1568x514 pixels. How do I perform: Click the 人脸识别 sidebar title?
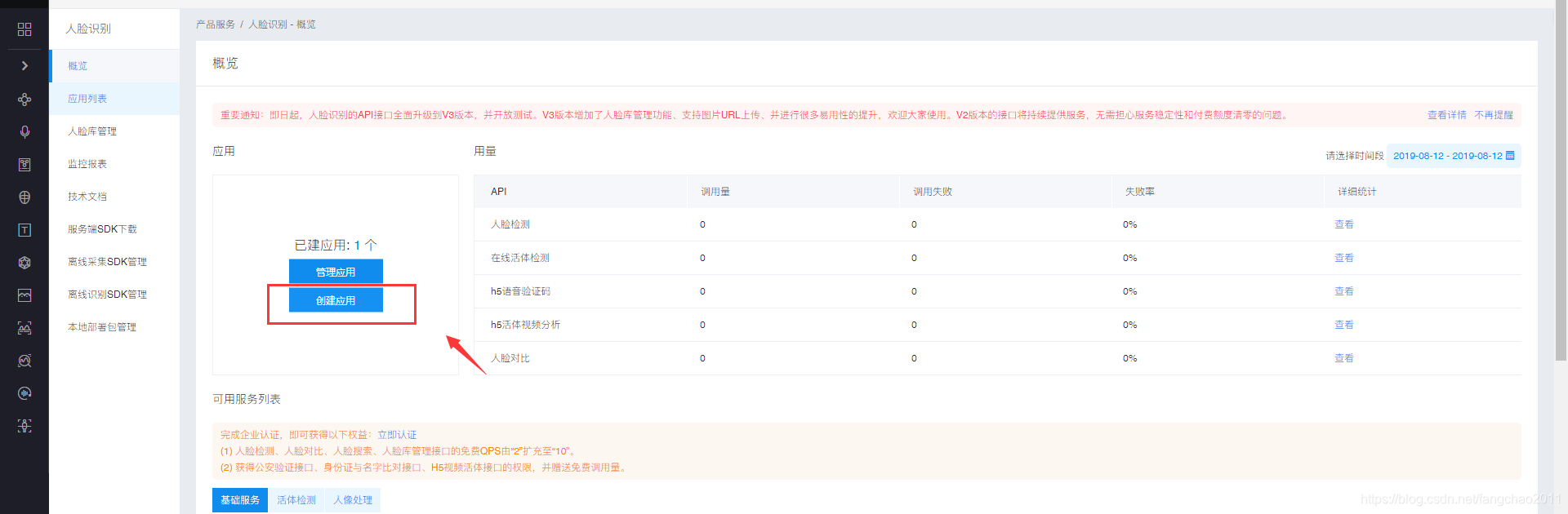tap(88, 29)
